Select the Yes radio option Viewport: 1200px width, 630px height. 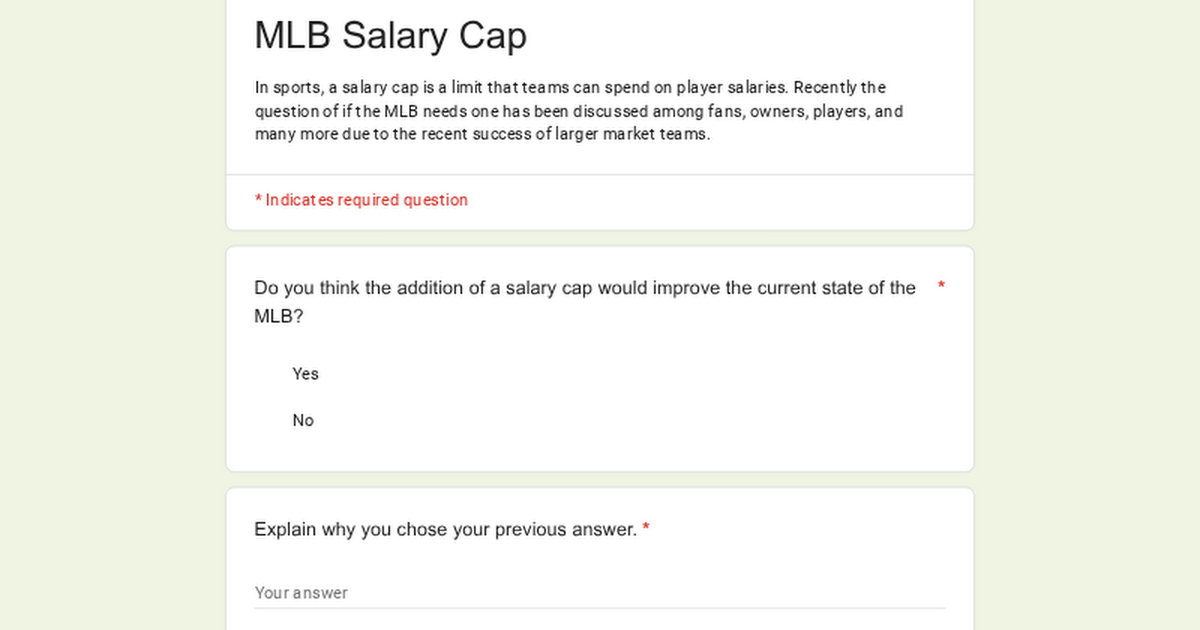click(x=305, y=374)
